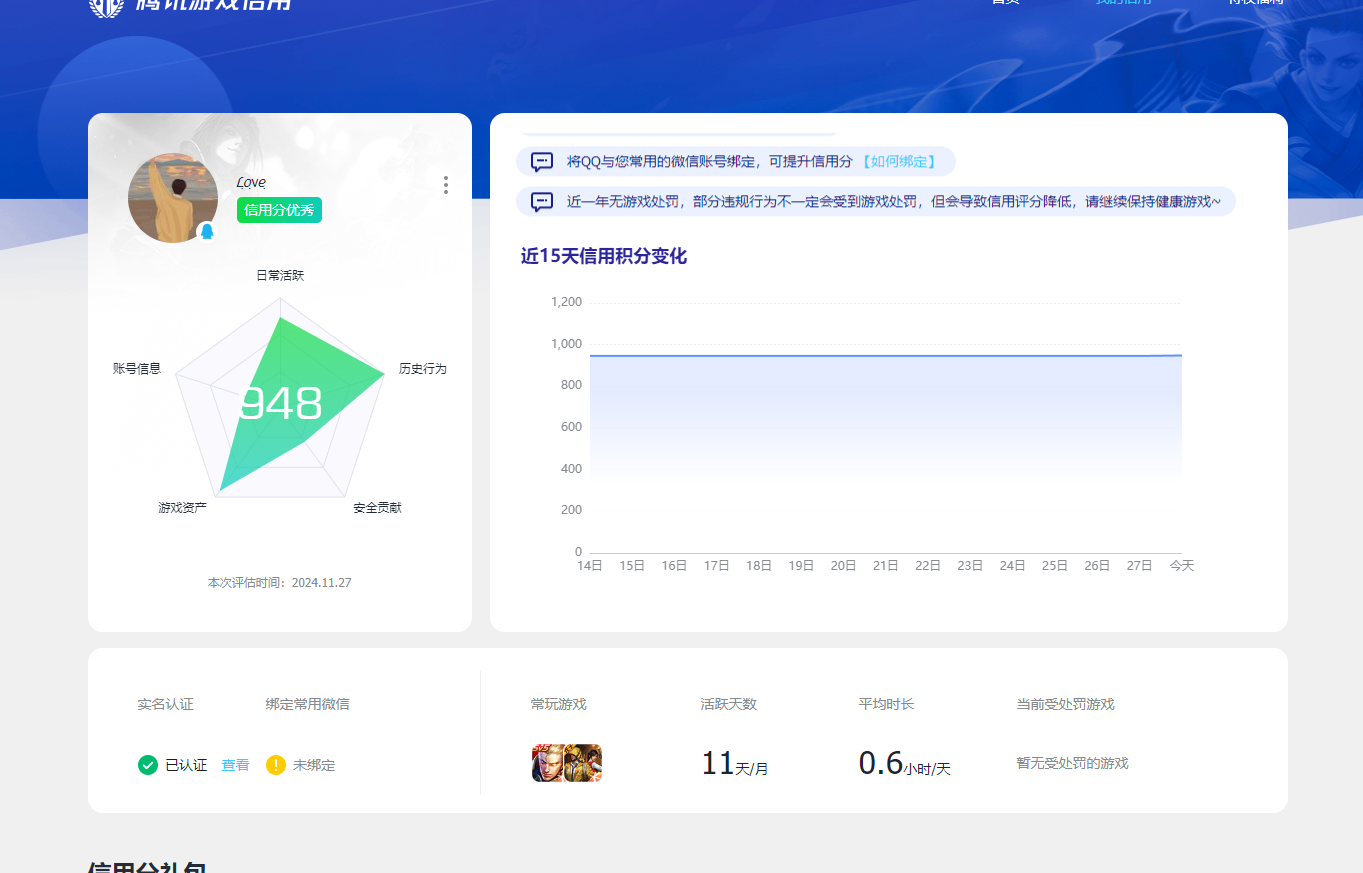Click the 17日 label on chart axis
This screenshot has width=1363, height=873.
point(717,566)
